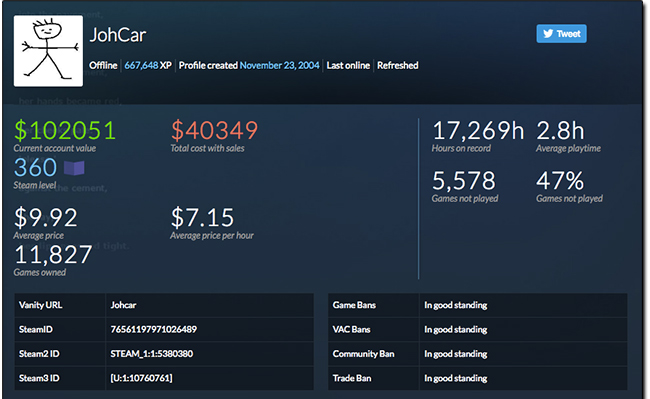Image resolution: width=650 pixels, height=399 pixels.
Task: Click the Game Bans row label
Action: (354, 305)
